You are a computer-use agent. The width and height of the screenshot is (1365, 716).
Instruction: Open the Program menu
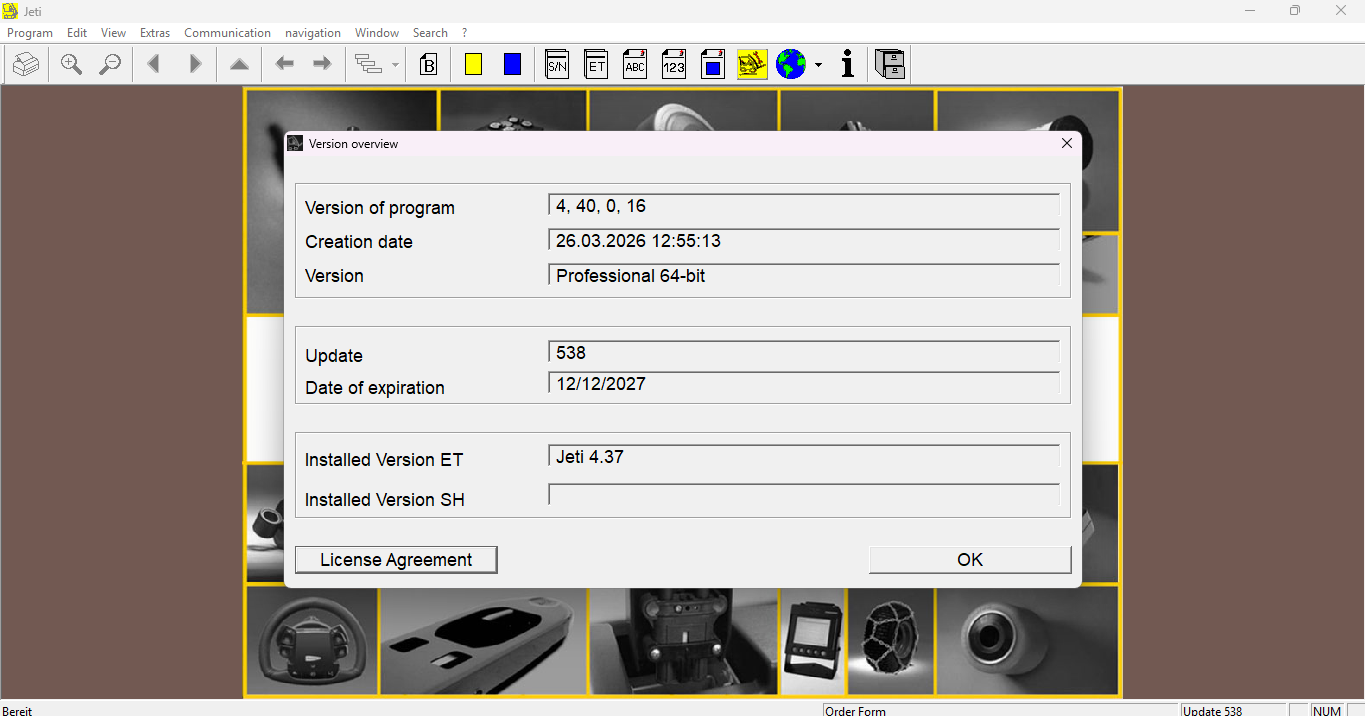30,33
